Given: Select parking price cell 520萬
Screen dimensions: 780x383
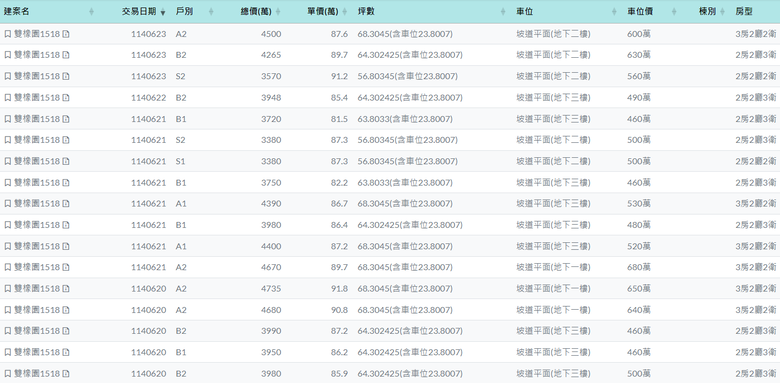Looking at the screenshot, I should point(639,246).
